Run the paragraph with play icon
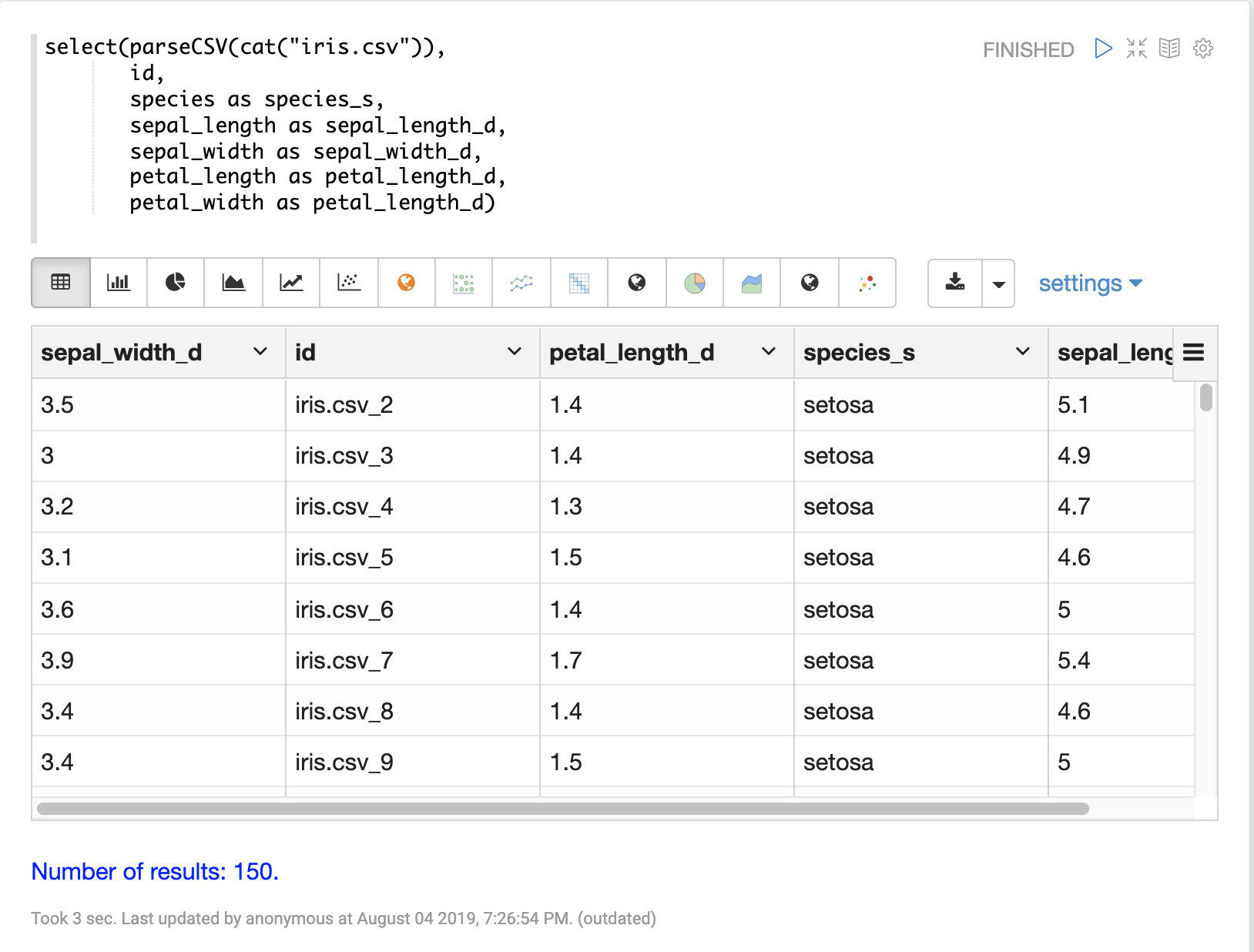1254x952 pixels. pyautogui.click(x=1103, y=49)
